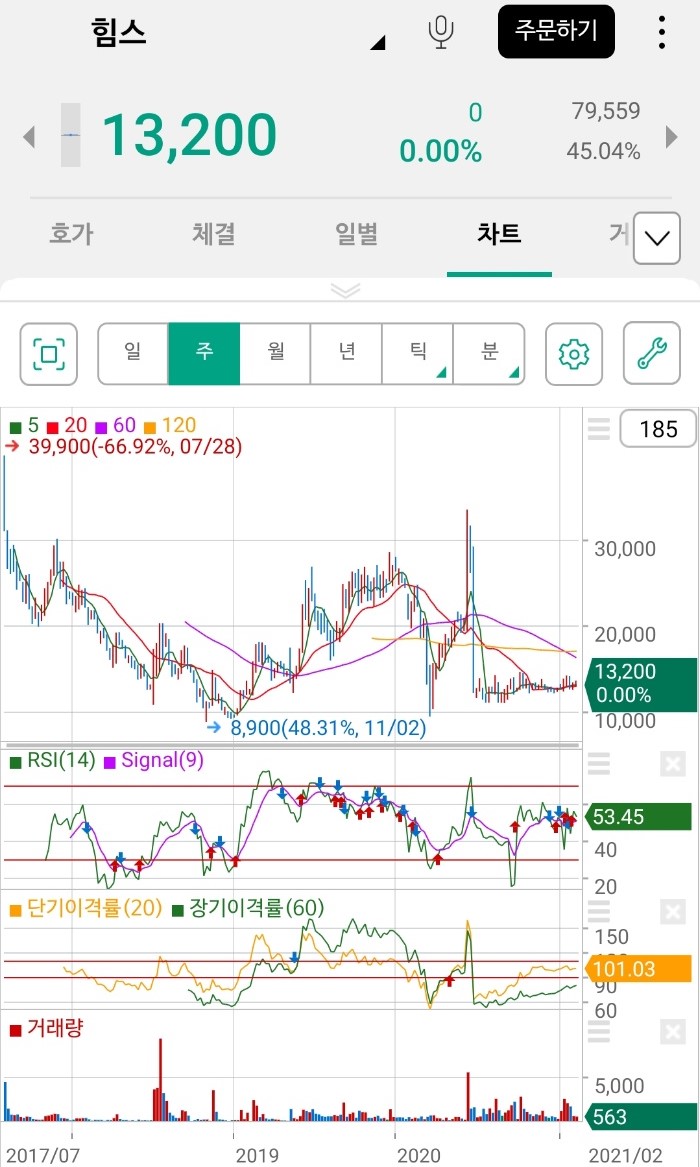Tap 장기이격률(60) legend label
The image size is (700, 1167).
tap(248, 909)
